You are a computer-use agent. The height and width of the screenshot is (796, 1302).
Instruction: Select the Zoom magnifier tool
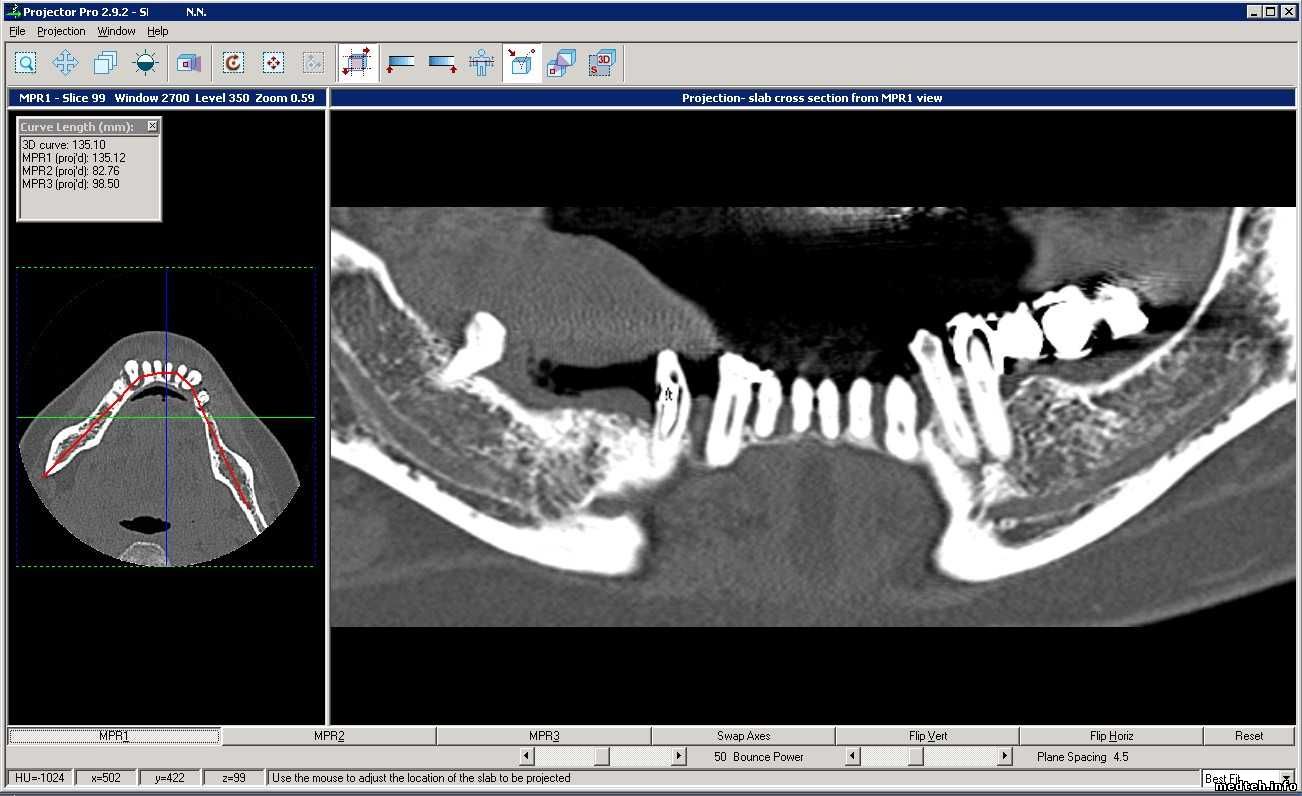[26, 64]
